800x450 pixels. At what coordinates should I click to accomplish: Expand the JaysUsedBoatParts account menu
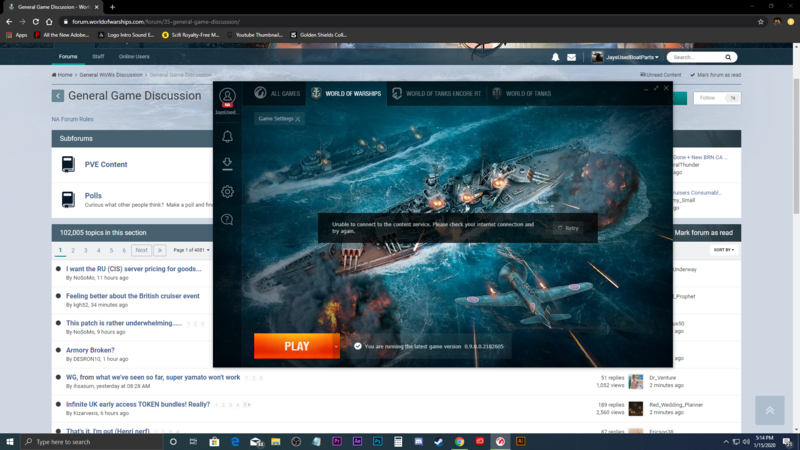[625, 57]
